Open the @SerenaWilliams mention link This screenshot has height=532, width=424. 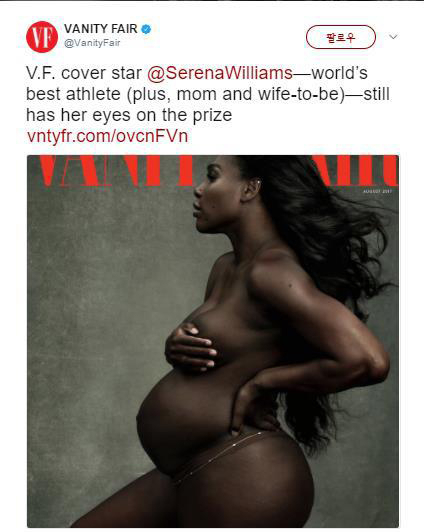click(220, 73)
